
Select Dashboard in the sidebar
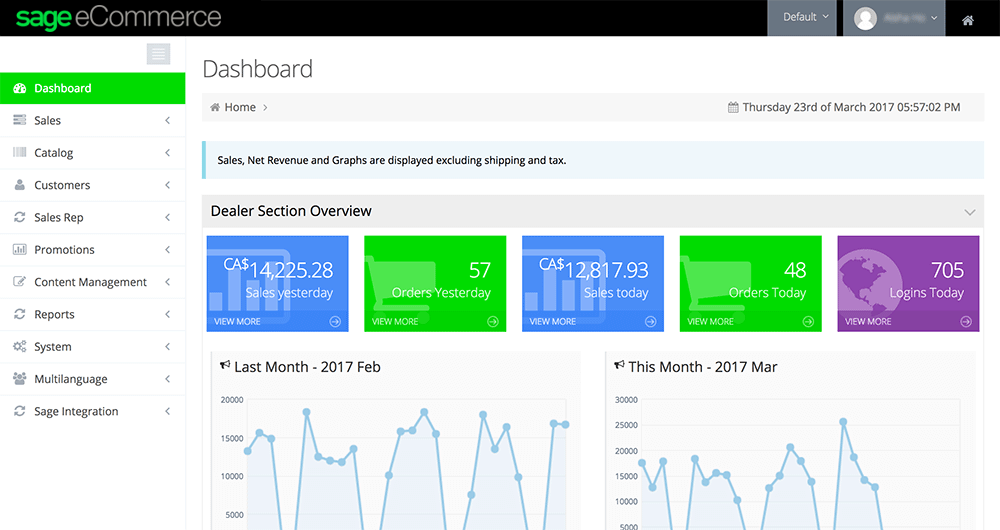[92, 89]
